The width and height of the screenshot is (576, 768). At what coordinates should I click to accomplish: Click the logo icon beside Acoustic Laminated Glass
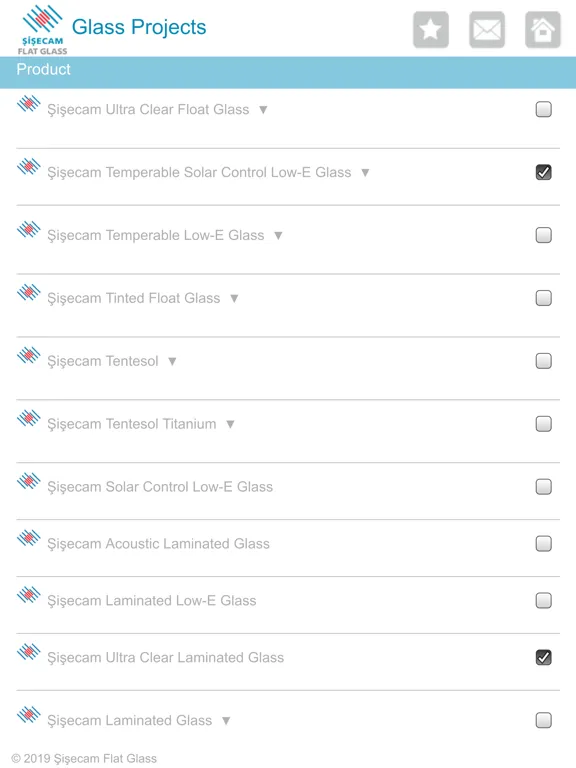click(x=28, y=538)
